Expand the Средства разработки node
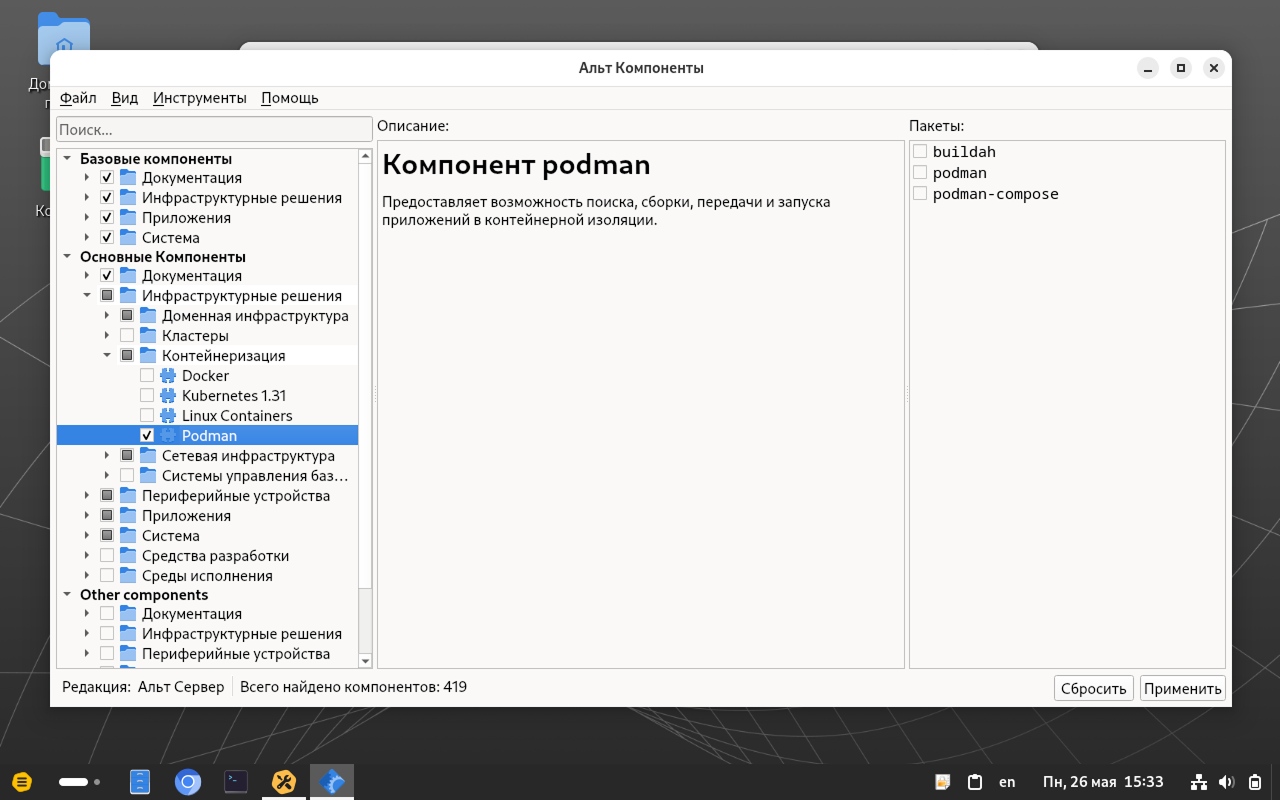 pos(87,555)
